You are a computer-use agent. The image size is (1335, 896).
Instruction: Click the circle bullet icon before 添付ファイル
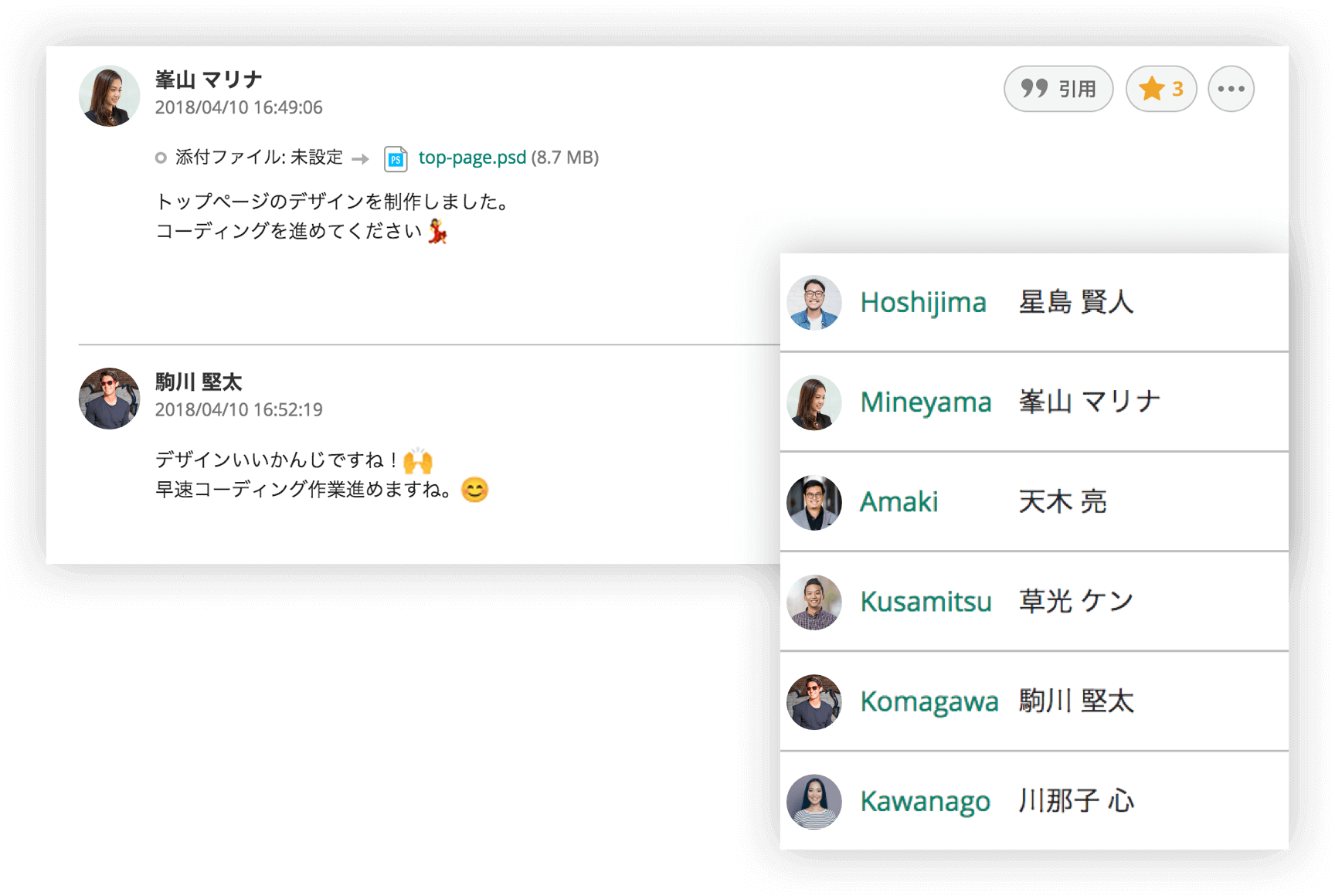[160, 158]
